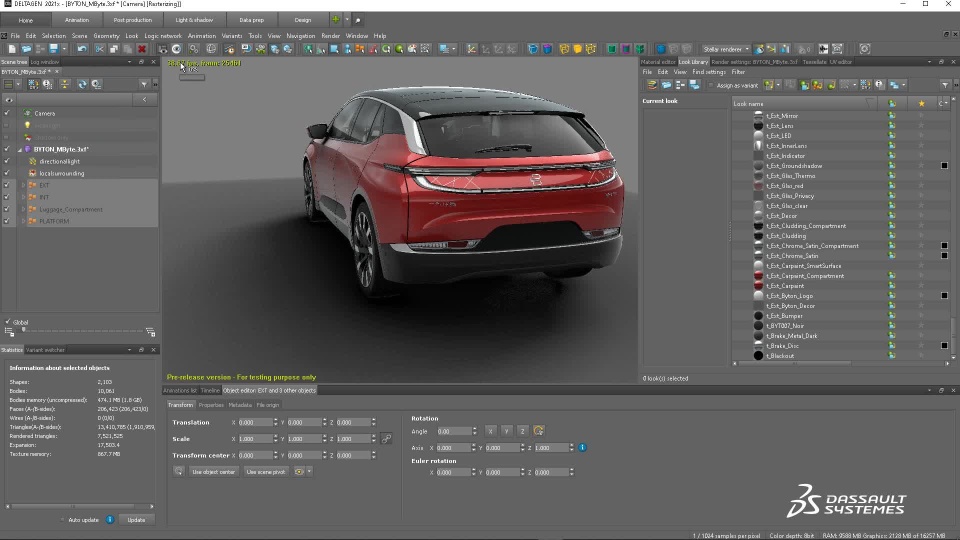Toggle visibility check for the Camera node

(x=7, y=113)
